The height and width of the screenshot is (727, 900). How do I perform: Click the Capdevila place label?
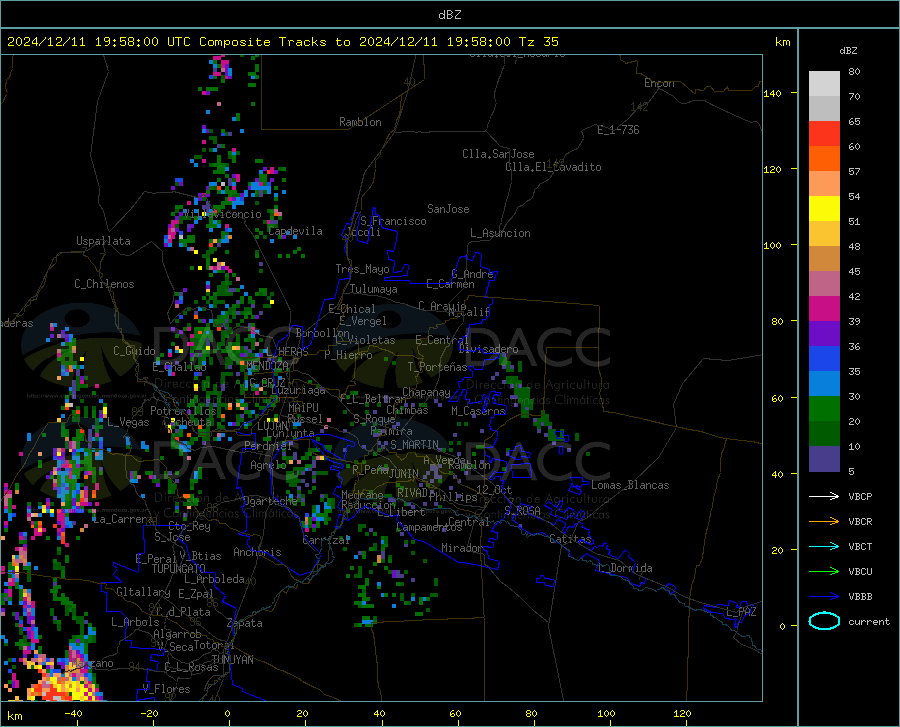(295, 231)
